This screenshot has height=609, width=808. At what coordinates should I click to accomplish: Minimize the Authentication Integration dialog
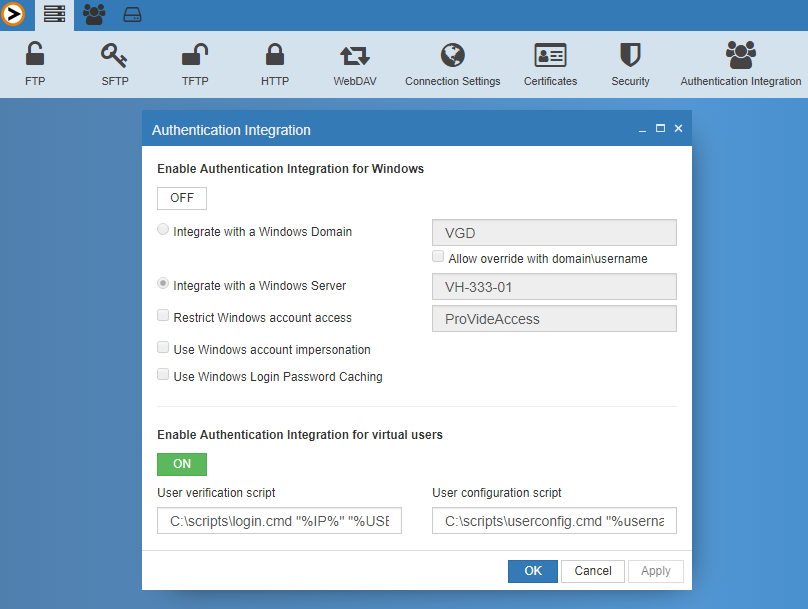(642, 129)
